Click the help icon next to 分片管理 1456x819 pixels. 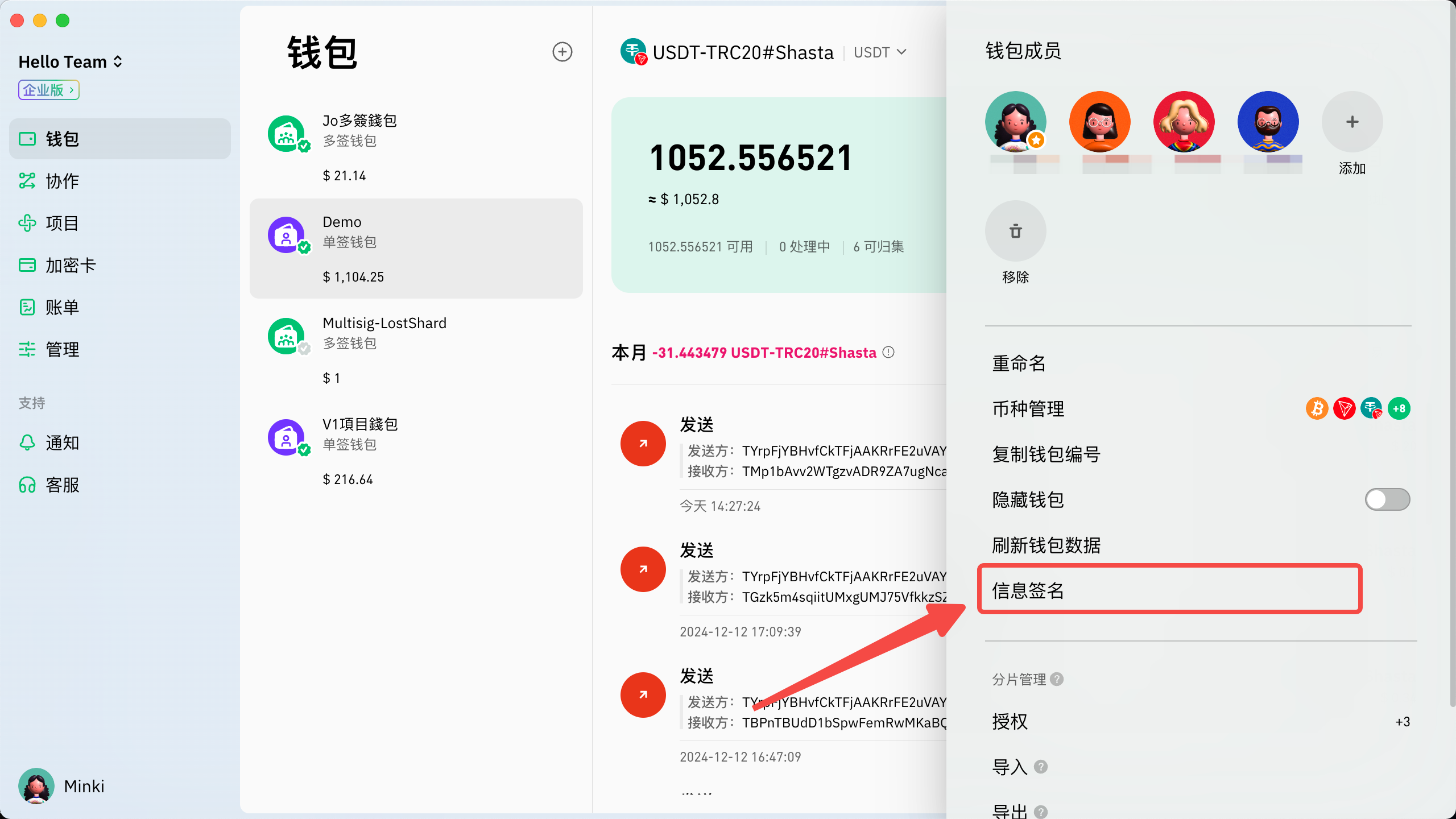[1057, 679]
